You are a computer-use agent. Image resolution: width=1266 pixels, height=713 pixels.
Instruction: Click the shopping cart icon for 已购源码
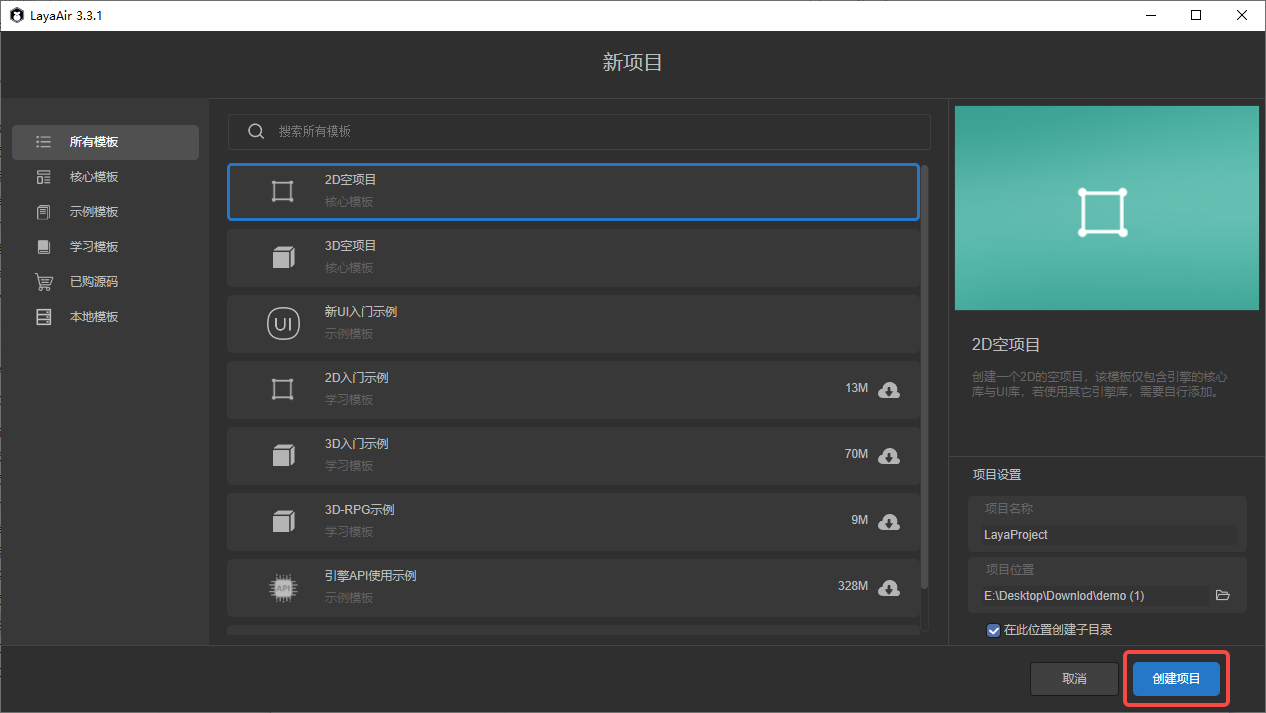point(43,282)
